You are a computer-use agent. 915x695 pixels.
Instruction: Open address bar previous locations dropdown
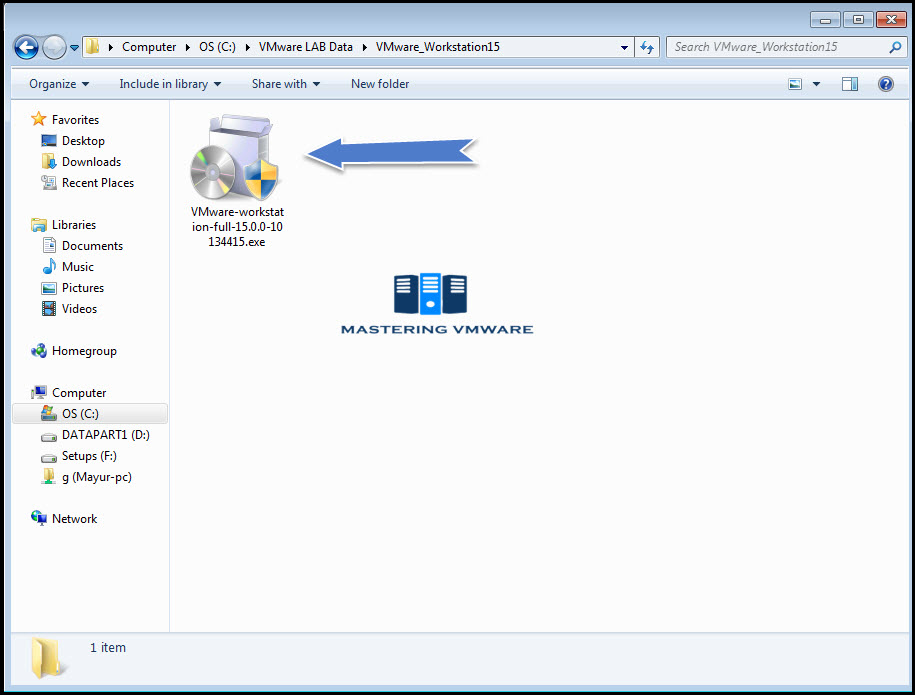[x=624, y=47]
